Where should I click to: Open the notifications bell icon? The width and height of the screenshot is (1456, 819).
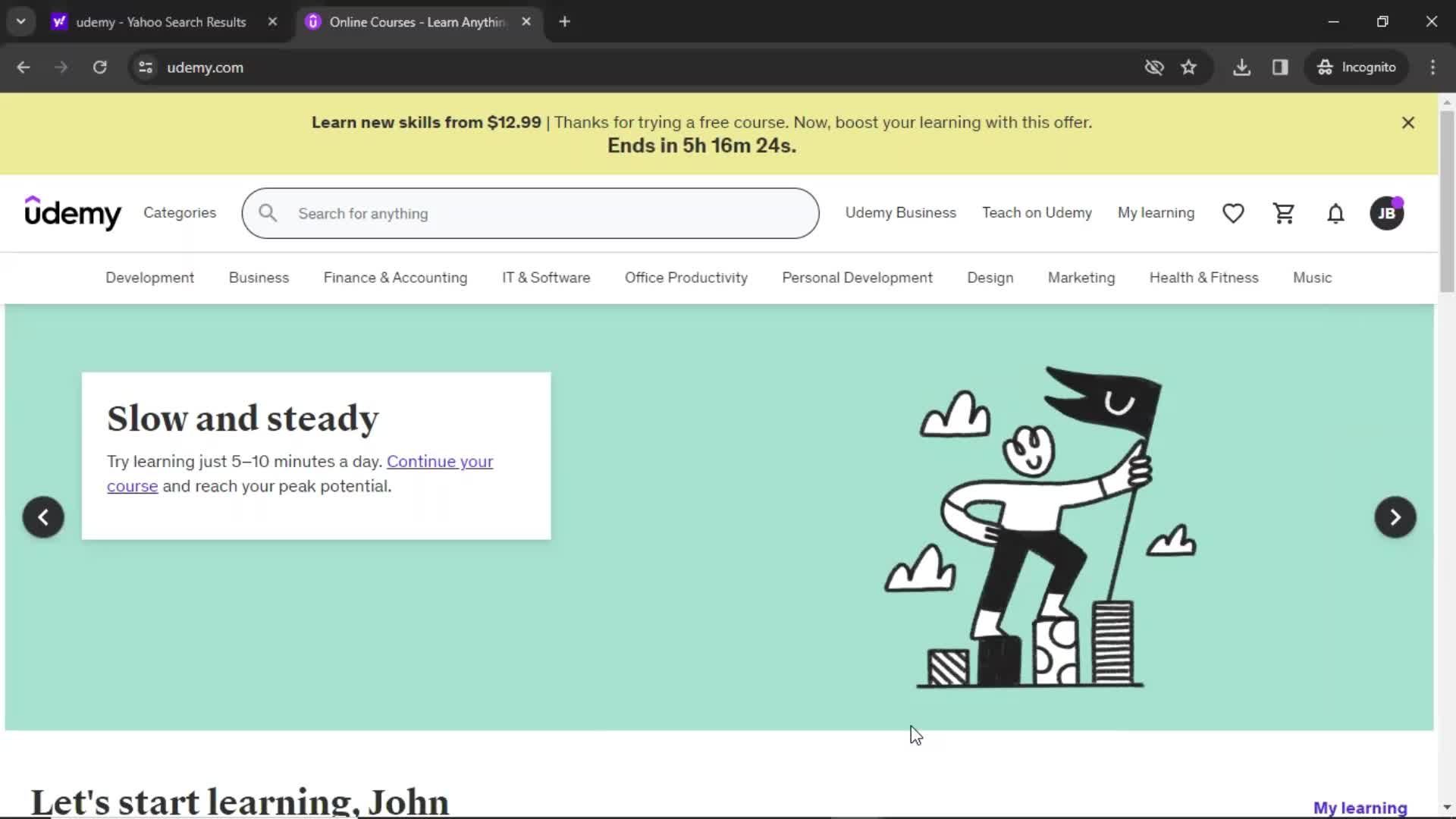1335,213
